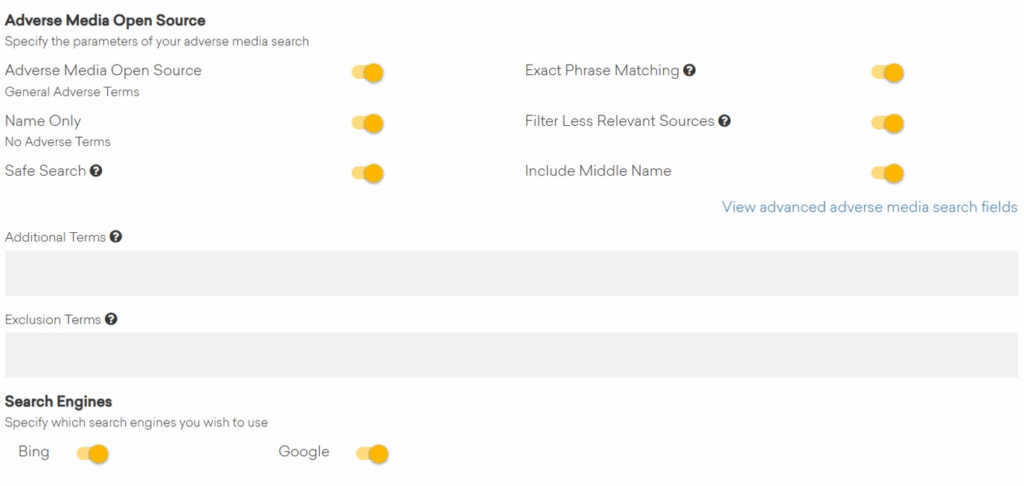Disable the Name Only toggle
The width and height of the screenshot is (1024, 486).
click(368, 123)
